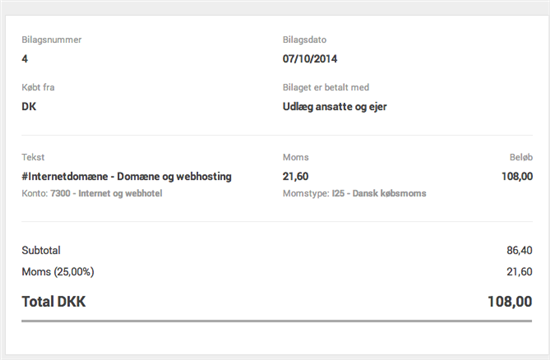Select the Bilagsdato 07/10/2014
The image size is (550, 360).
pos(310,59)
